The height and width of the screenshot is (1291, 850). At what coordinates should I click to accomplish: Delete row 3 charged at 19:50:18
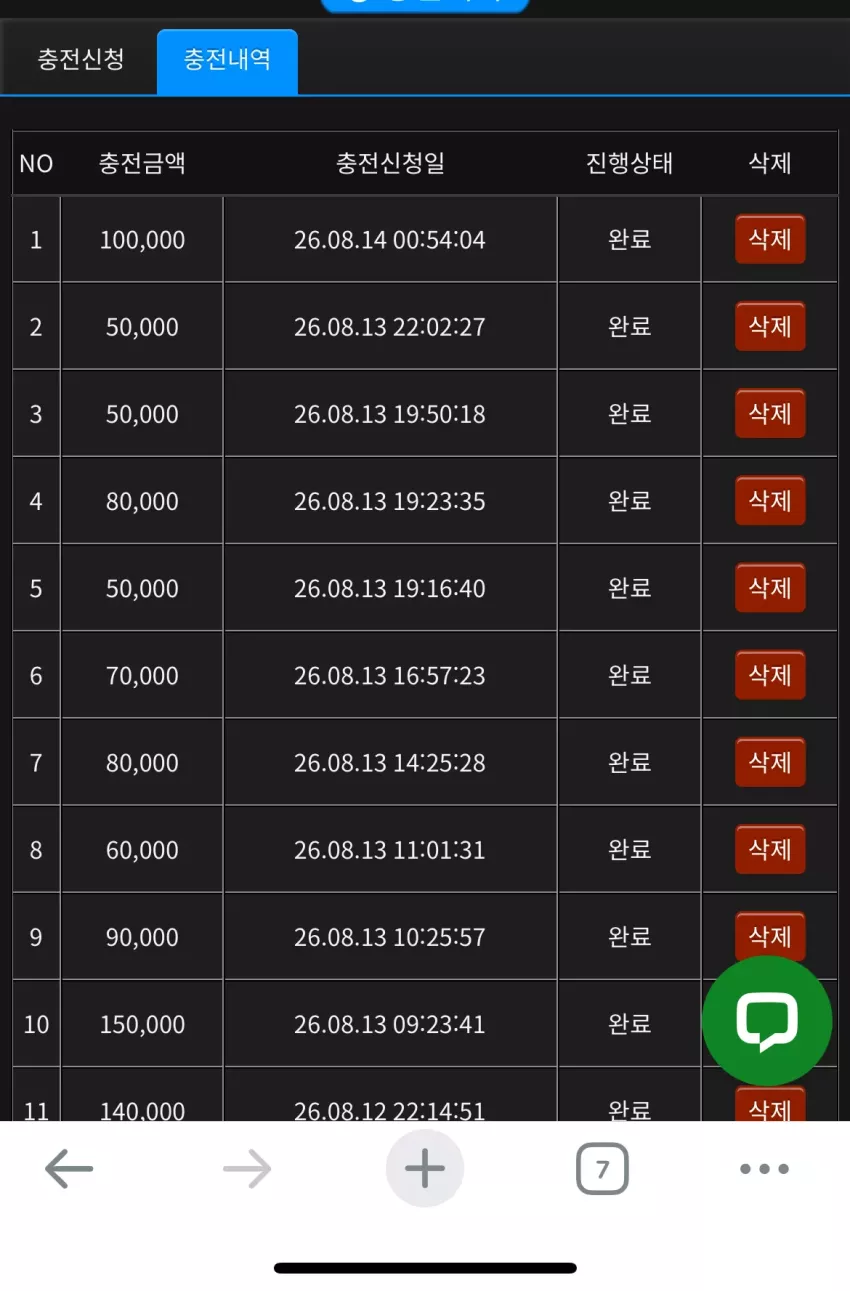(770, 413)
